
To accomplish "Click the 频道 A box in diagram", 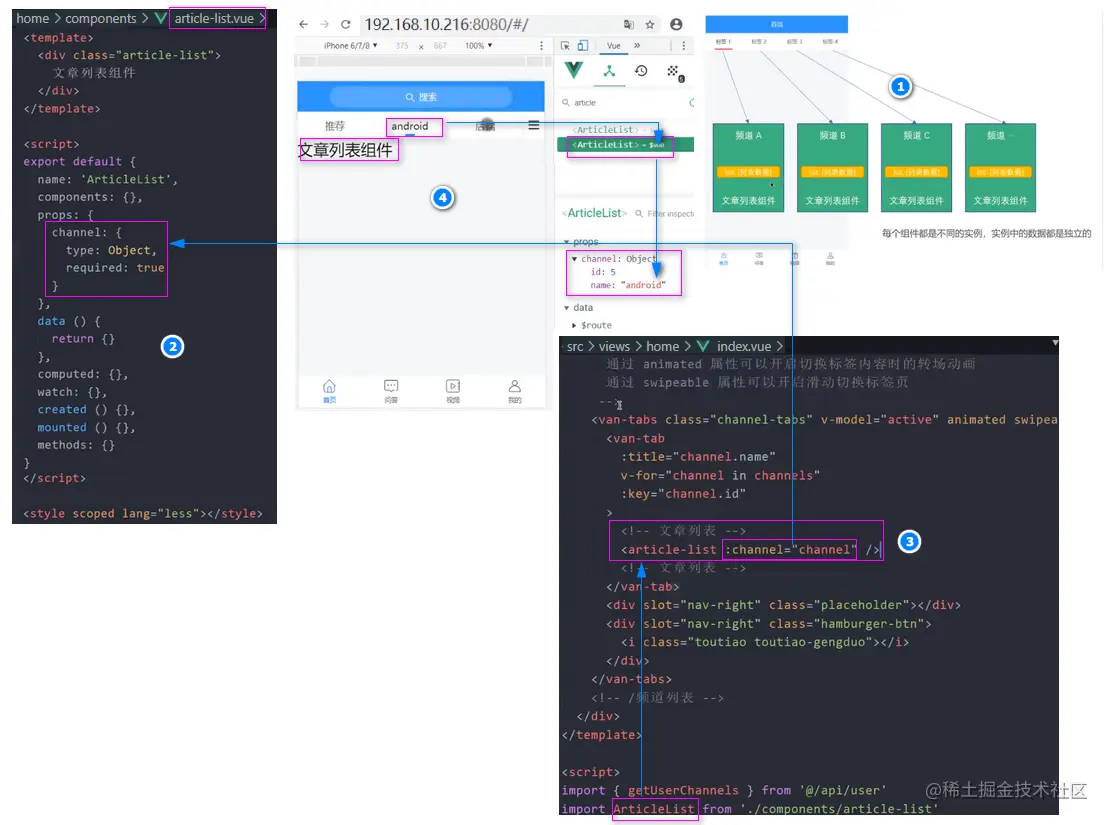I will [748, 168].
